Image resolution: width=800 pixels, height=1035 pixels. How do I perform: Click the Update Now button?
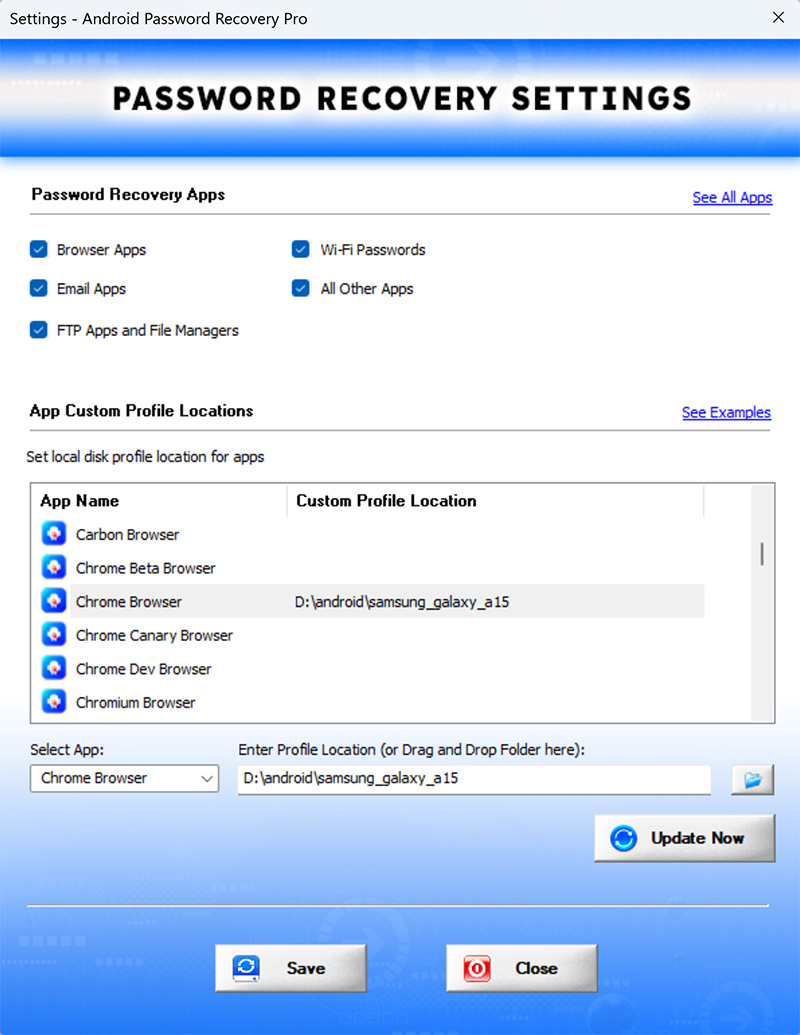(x=684, y=838)
